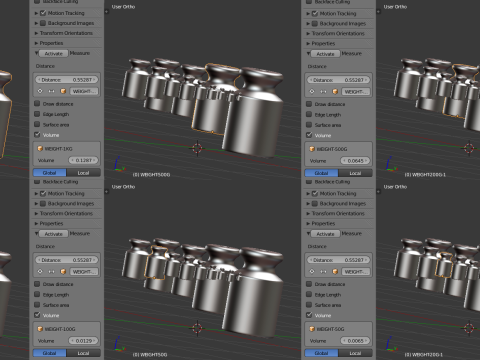Click Activate button in WEIGHT-500G panel
This screenshot has height=360, width=480.
click(326, 54)
